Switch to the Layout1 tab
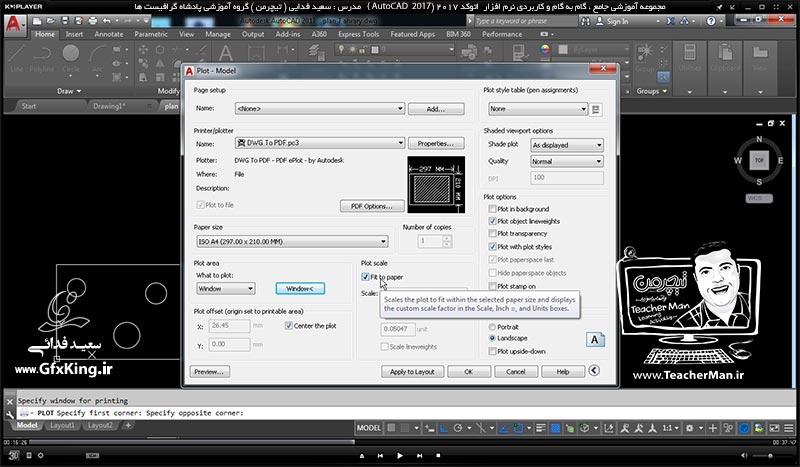This screenshot has height=467, width=800. pyautogui.click(x=62, y=425)
